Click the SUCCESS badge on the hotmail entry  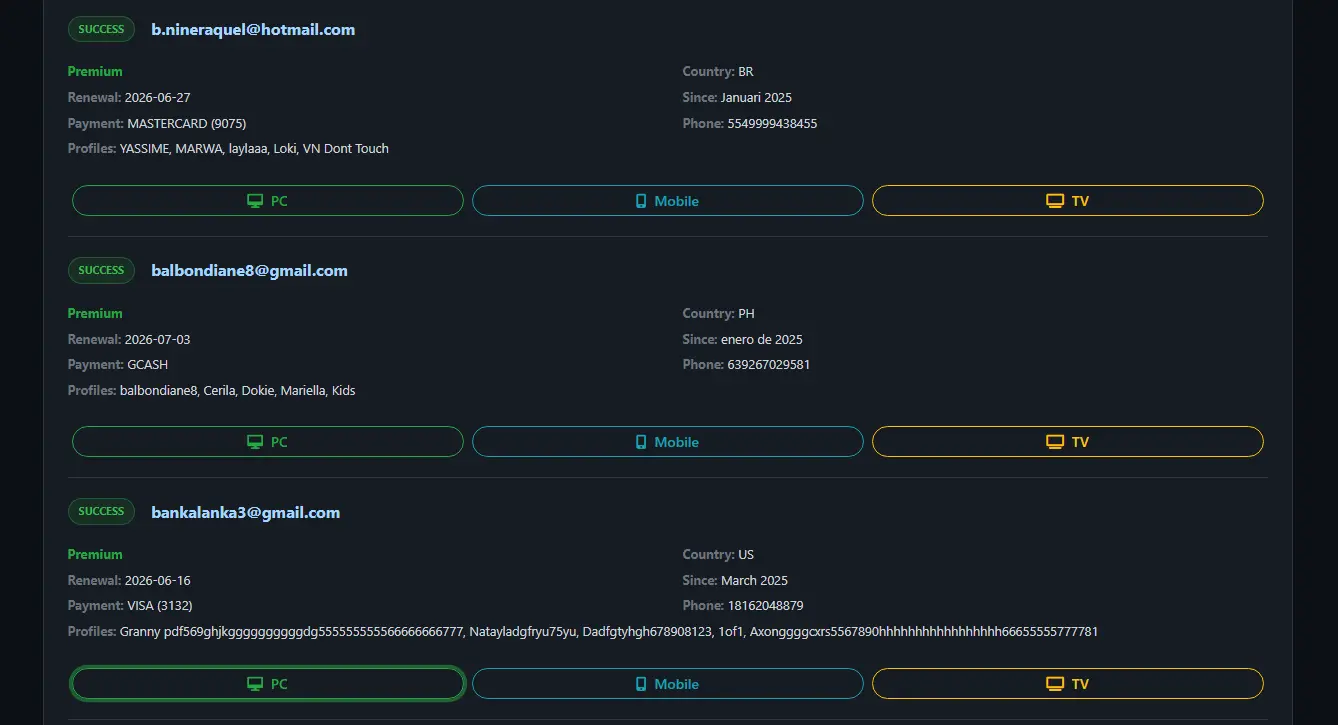pos(101,29)
